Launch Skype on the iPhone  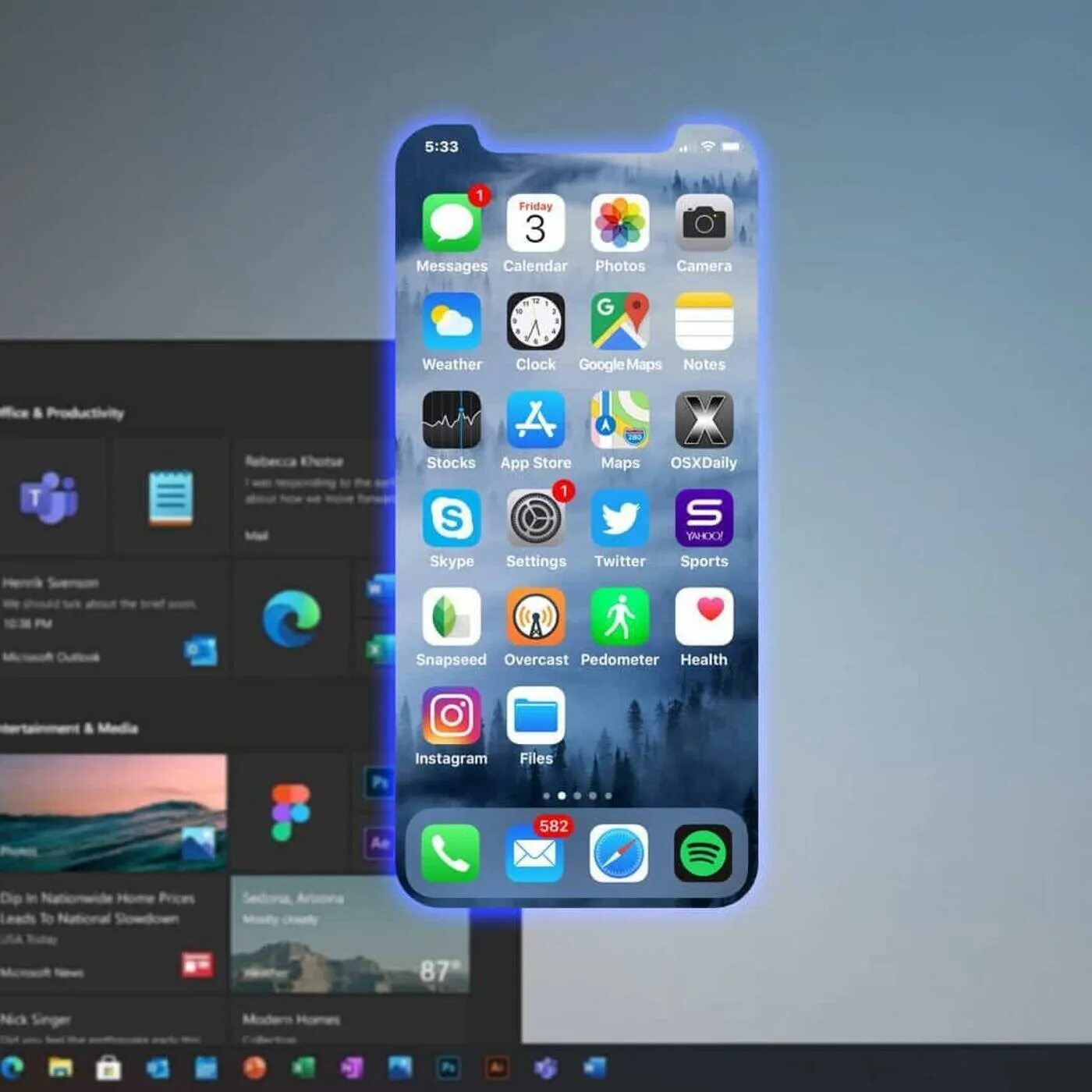click(x=452, y=518)
